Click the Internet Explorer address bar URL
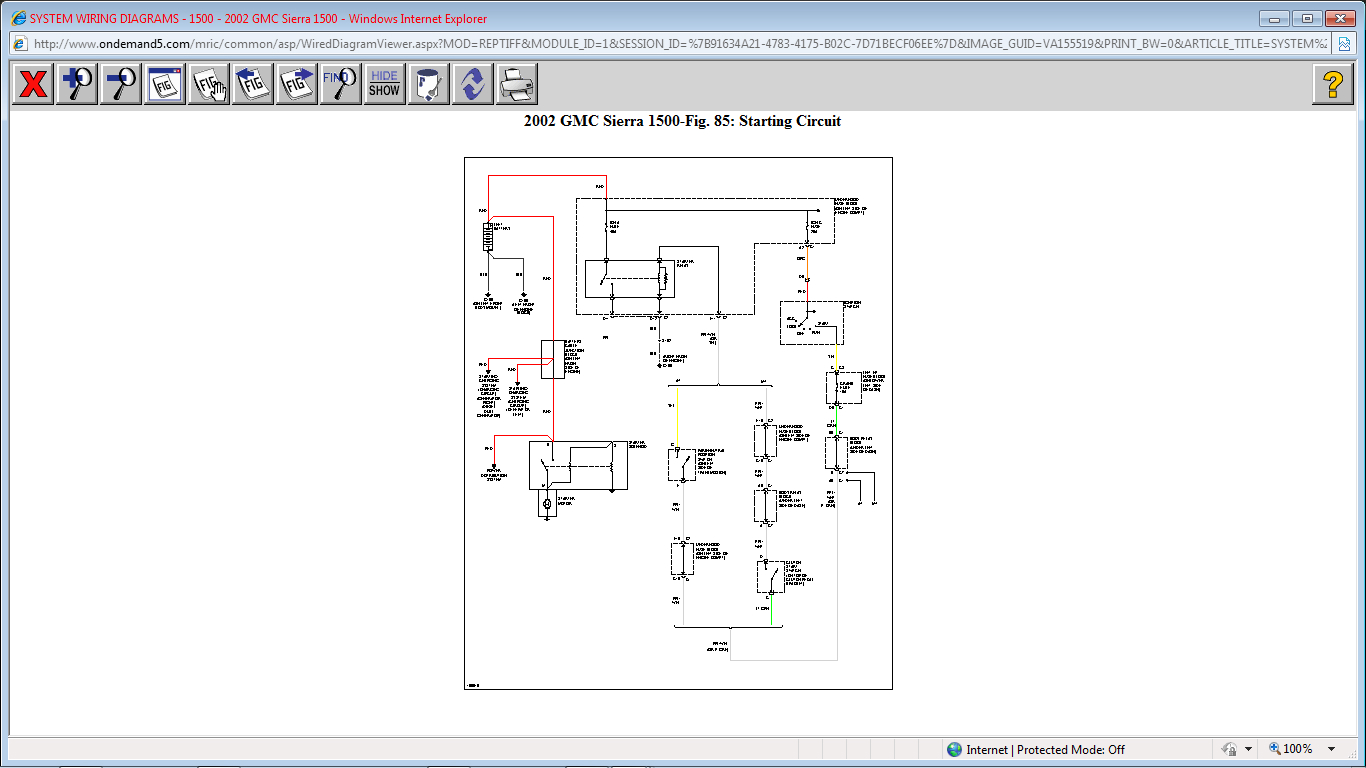Image resolution: width=1366 pixels, height=768 pixels. tap(680, 44)
